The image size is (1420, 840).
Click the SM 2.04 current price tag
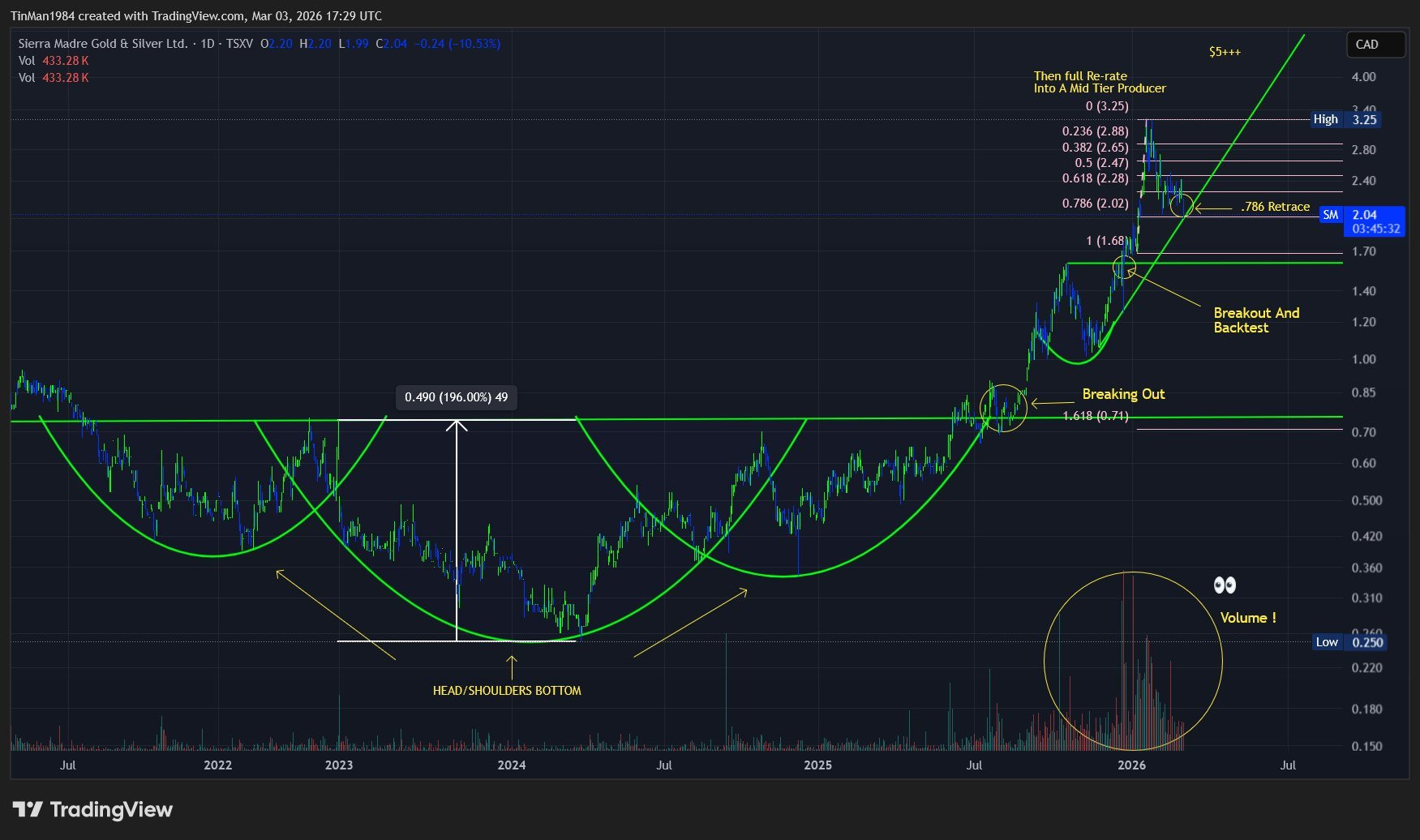click(x=1362, y=215)
